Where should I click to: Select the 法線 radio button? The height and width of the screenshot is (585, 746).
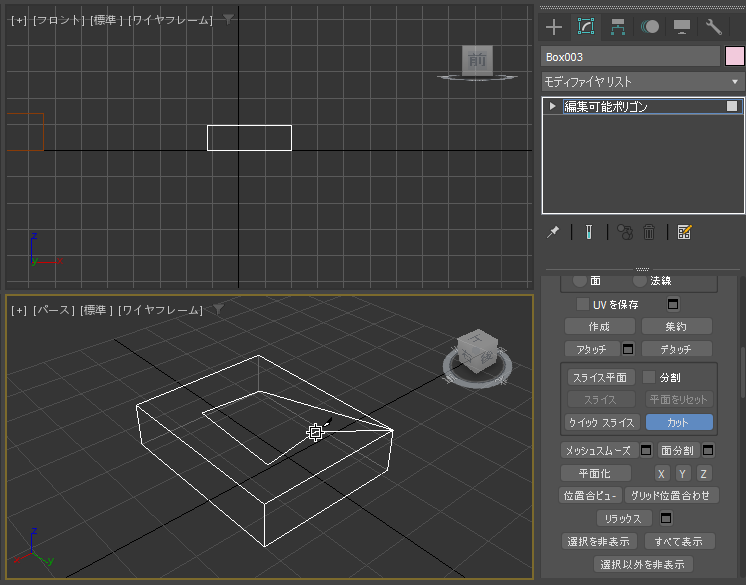[x=640, y=281]
